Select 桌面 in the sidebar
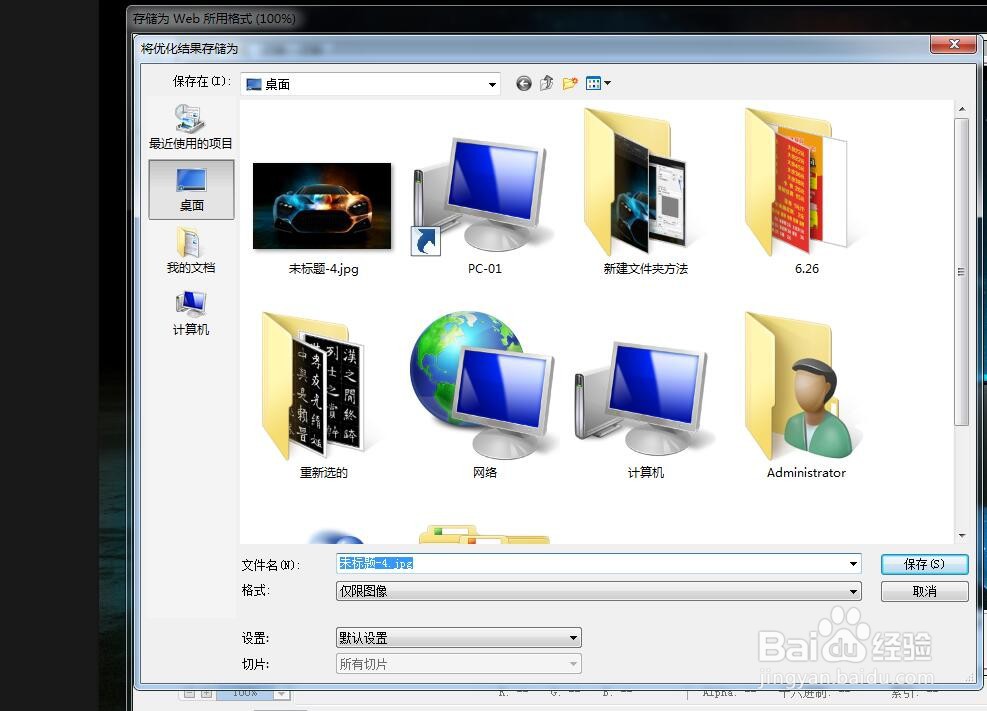 [x=190, y=190]
